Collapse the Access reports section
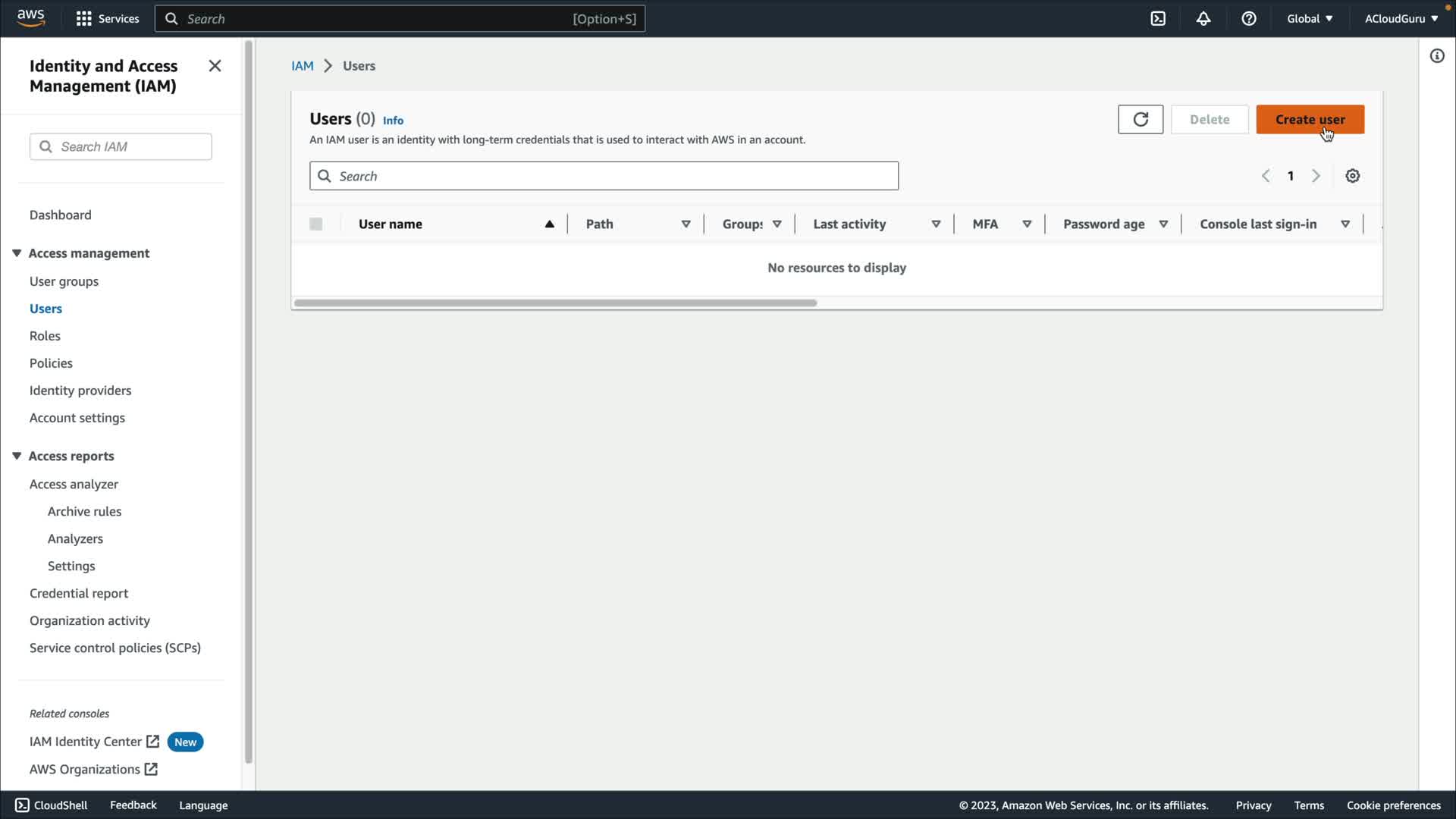 [17, 456]
